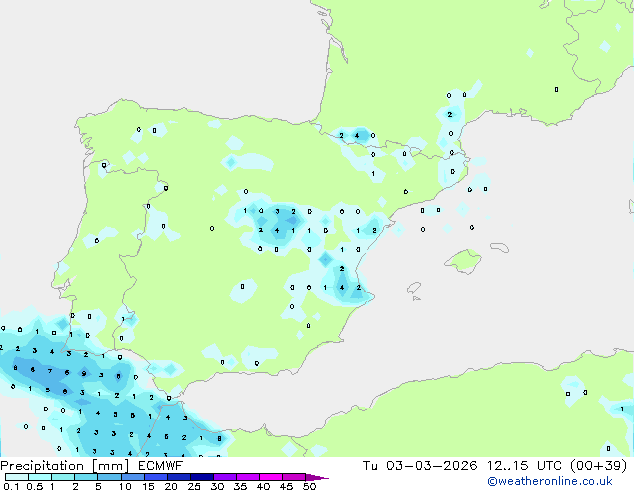Select the 2–5 mm legend color box
The width and height of the screenshot is (634, 490).
(86, 477)
